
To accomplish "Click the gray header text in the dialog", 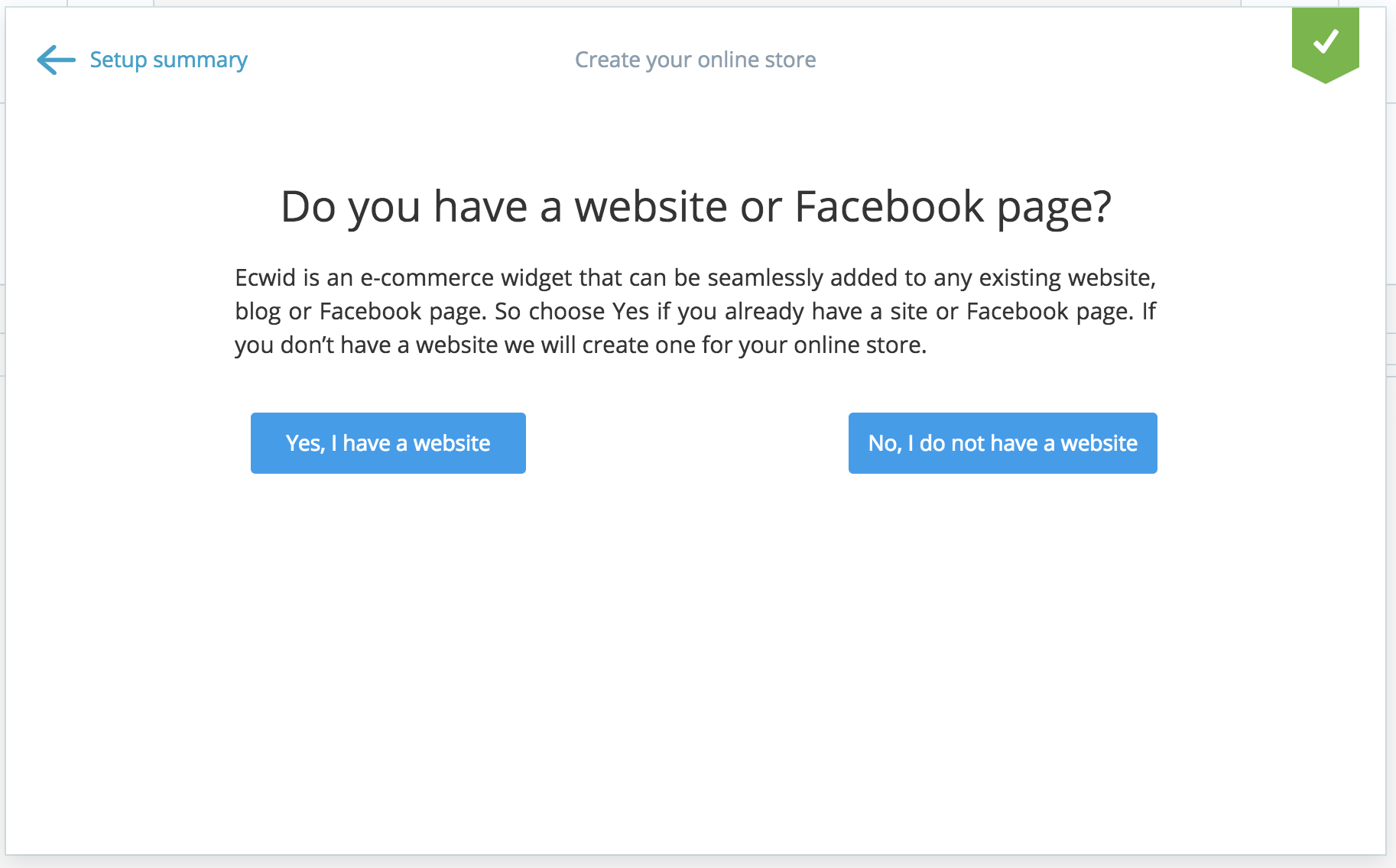I will (695, 60).
